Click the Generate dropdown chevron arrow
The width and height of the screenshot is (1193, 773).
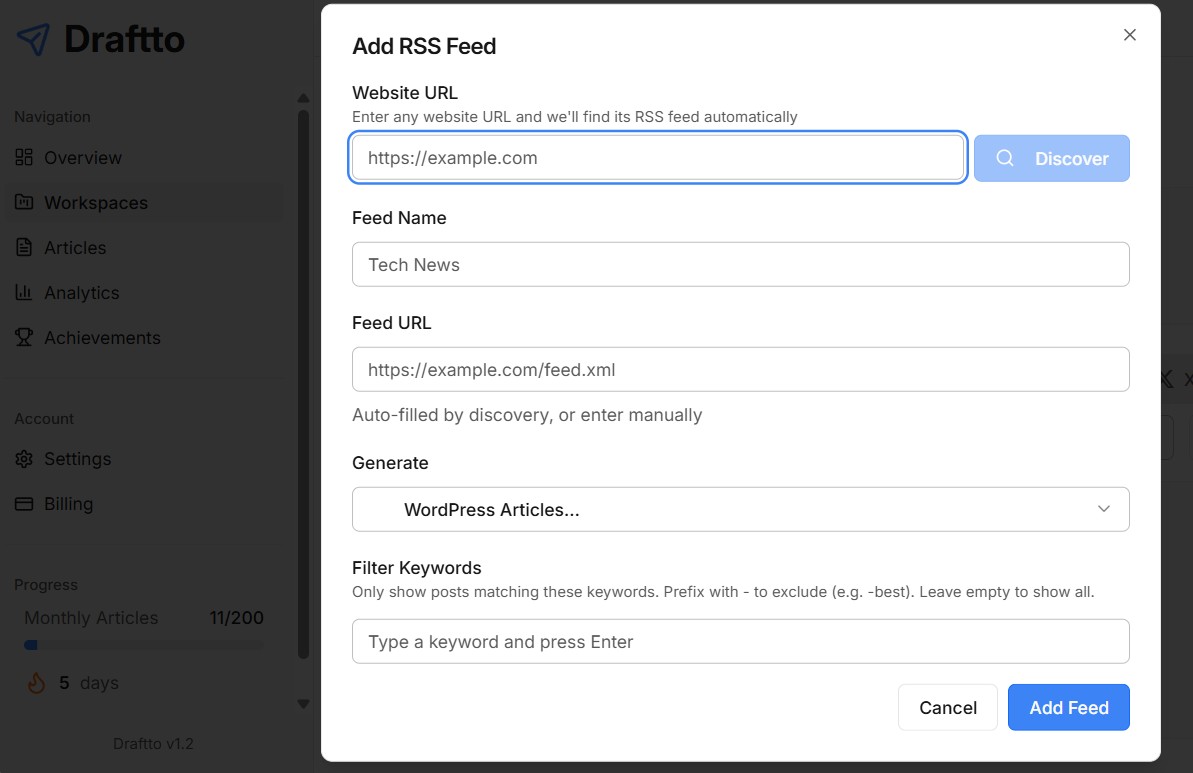pos(1103,509)
